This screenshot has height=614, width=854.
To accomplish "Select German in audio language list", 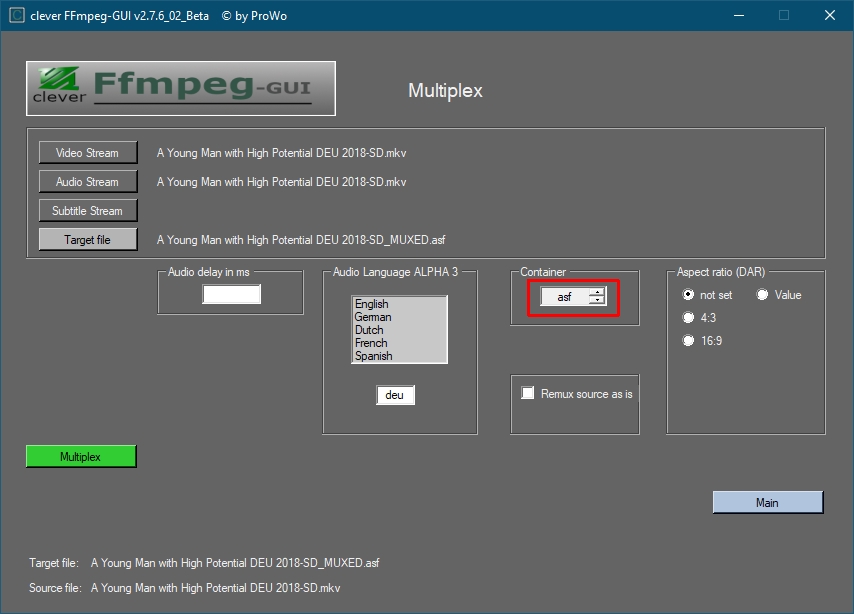I will (373, 317).
